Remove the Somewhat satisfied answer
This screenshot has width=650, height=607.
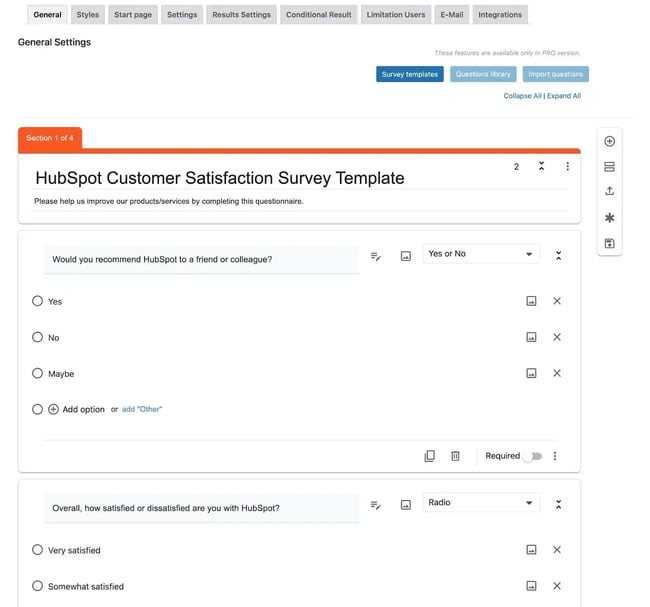[x=557, y=586]
